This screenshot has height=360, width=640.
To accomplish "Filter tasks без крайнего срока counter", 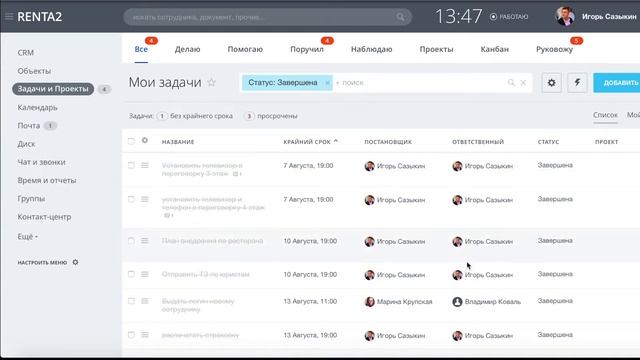I will 194,116.
